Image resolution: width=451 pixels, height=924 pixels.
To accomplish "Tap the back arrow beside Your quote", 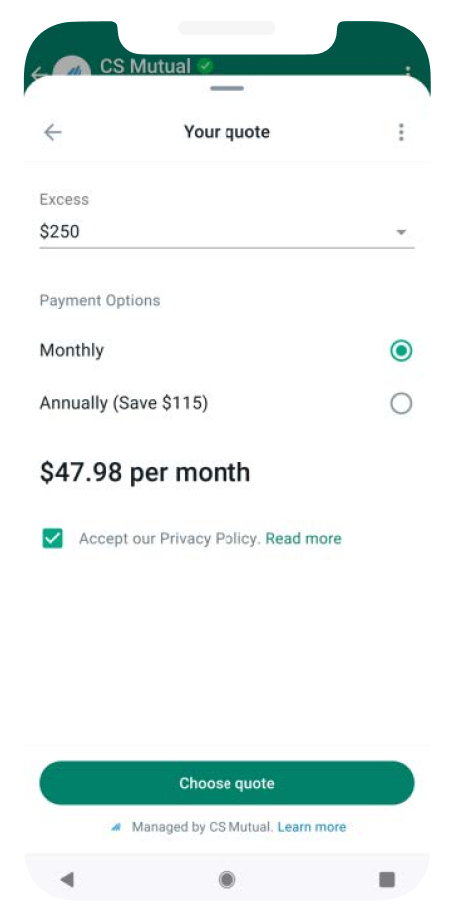I will 52,133.
